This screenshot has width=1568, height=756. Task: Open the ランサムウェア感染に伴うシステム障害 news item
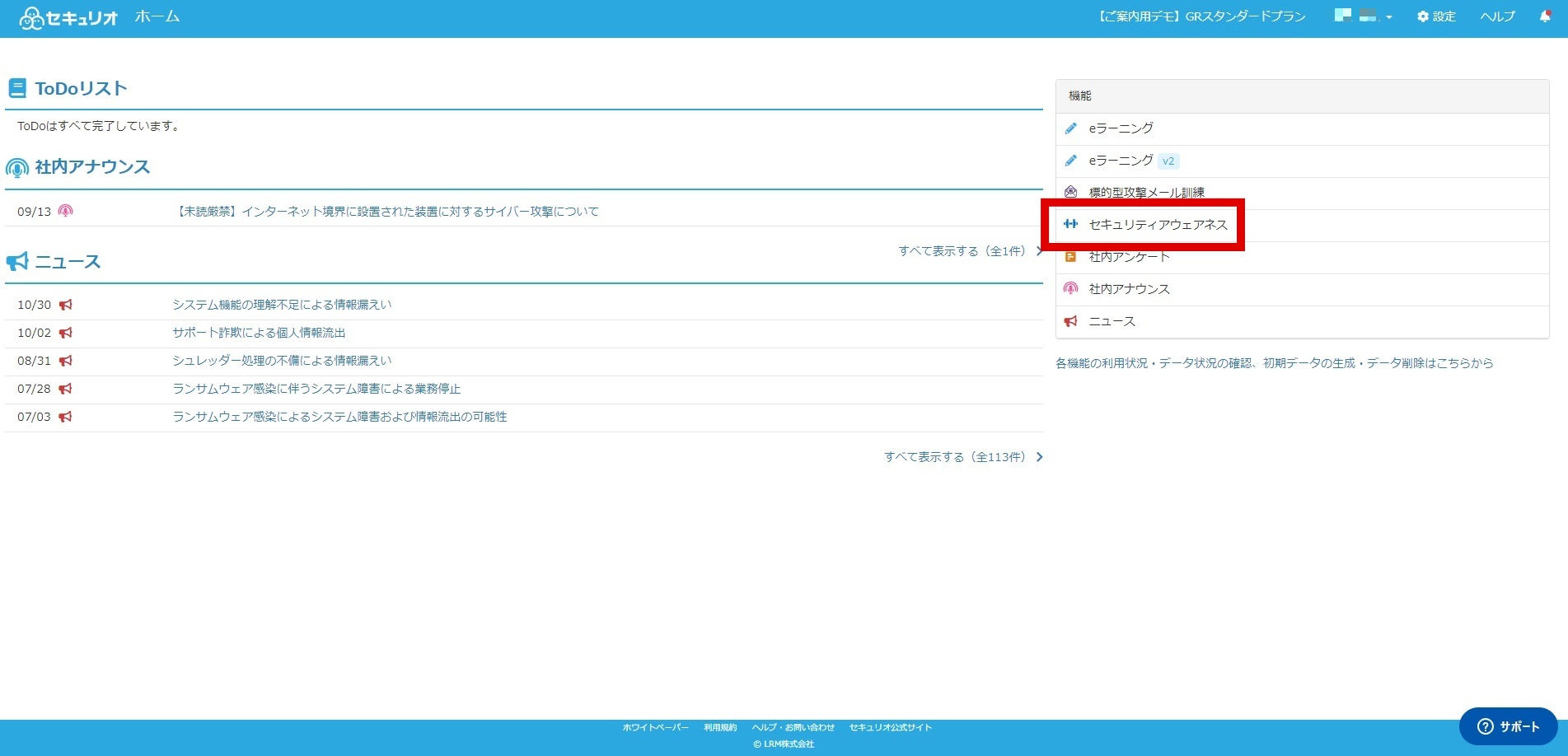(316, 388)
